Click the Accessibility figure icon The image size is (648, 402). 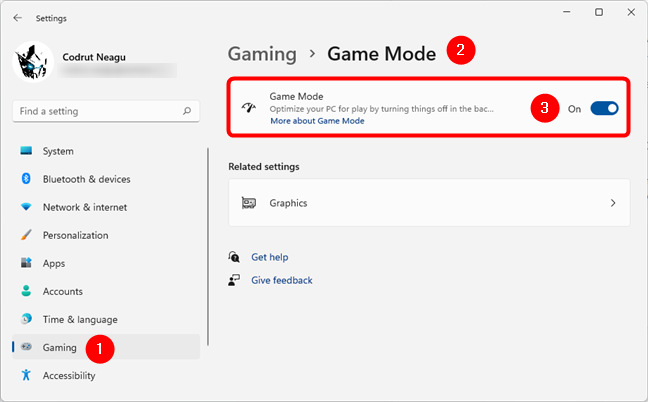click(x=26, y=375)
